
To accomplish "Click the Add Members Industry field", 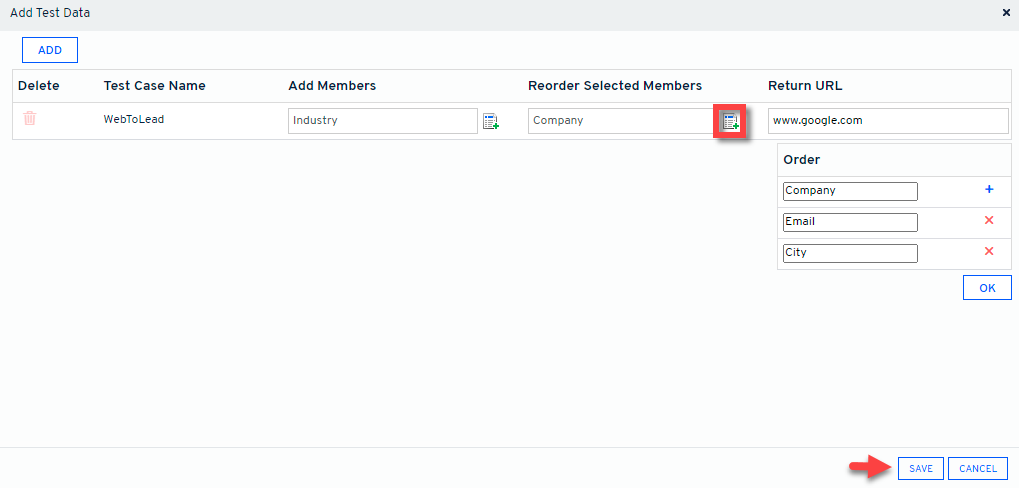I will (382, 121).
